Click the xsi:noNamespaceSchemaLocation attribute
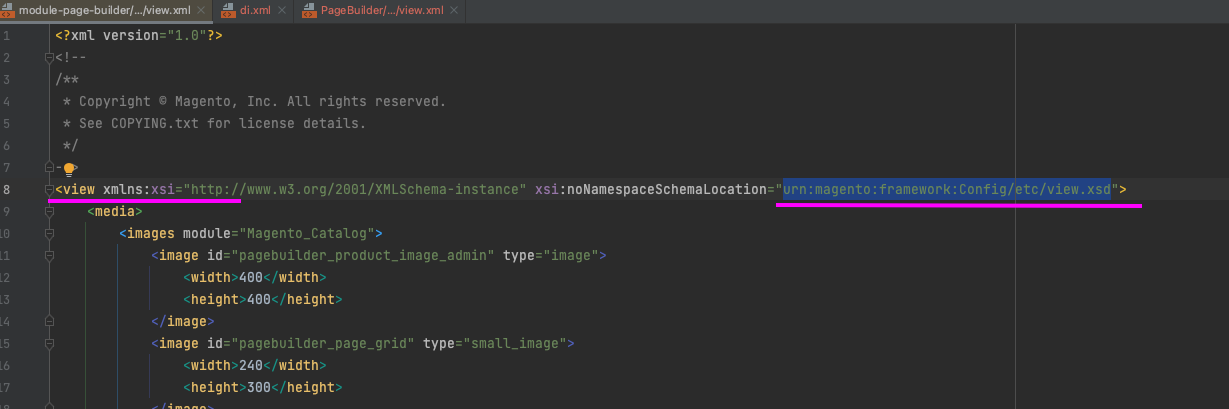The height and width of the screenshot is (409, 1229). pyautogui.click(x=655, y=189)
